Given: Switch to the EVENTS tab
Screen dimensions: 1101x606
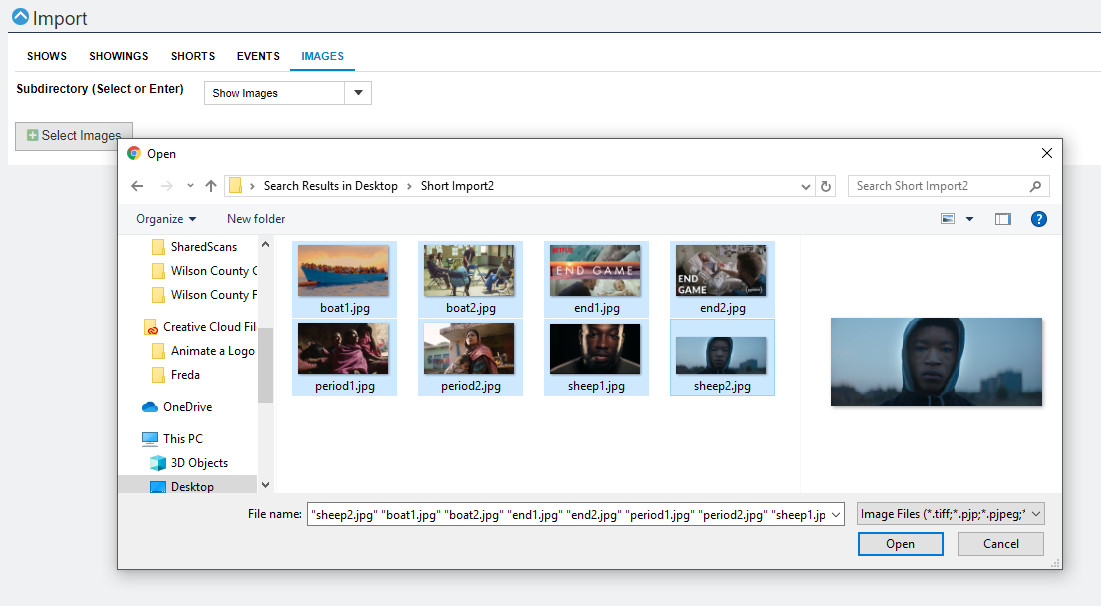Looking at the screenshot, I should (x=258, y=56).
